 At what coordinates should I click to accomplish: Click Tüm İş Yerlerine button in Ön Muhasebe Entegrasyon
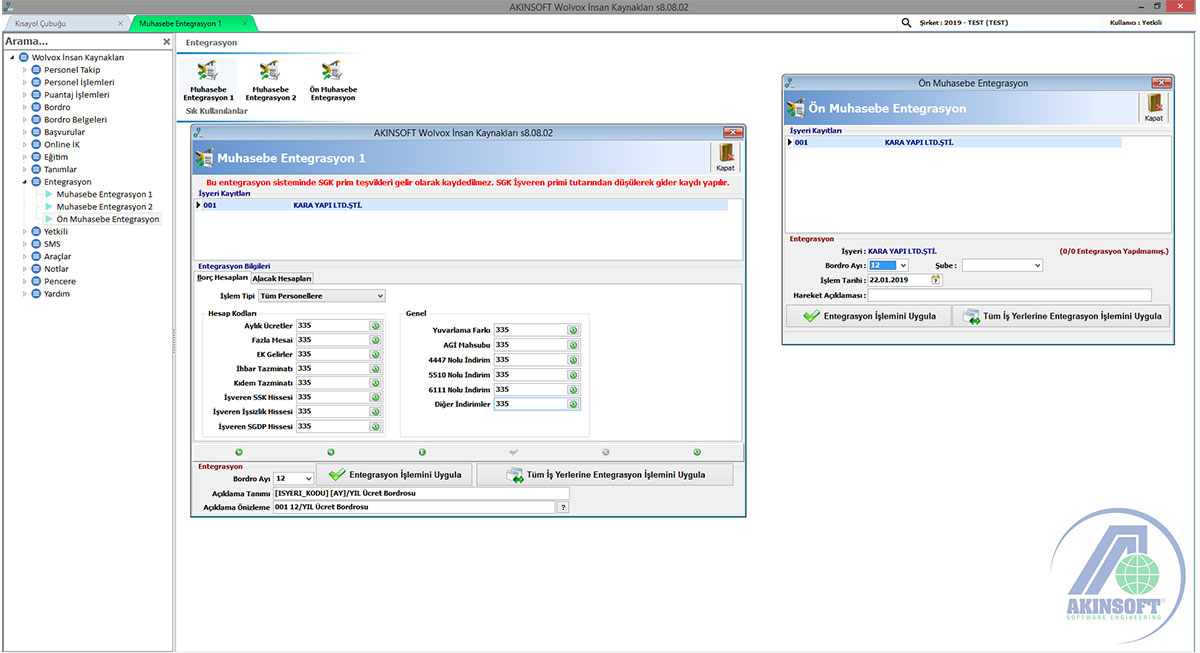(x=1061, y=316)
